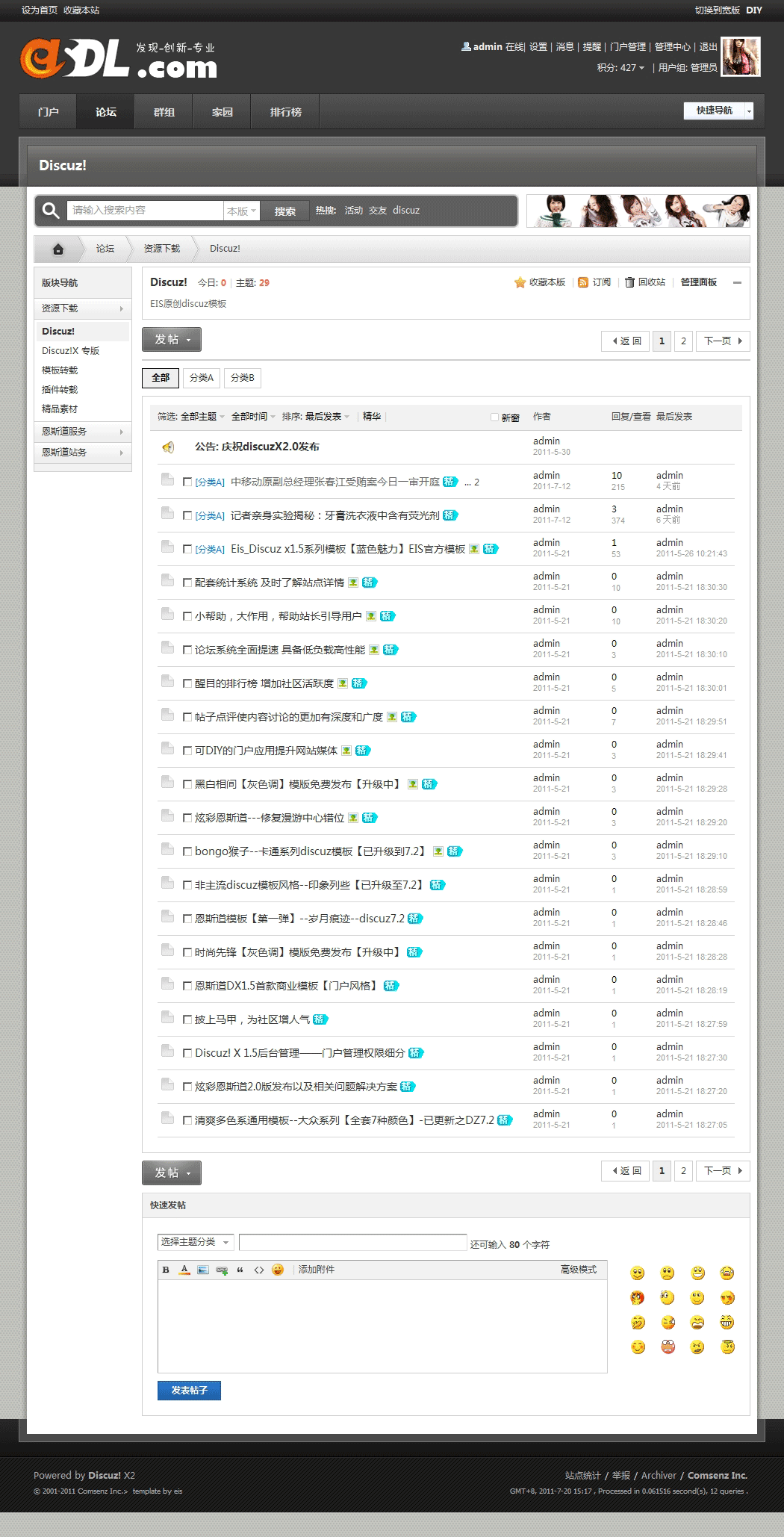Expand 资源下载 in sidebar navigation
The height and width of the screenshot is (1537, 784).
coord(82,308)
